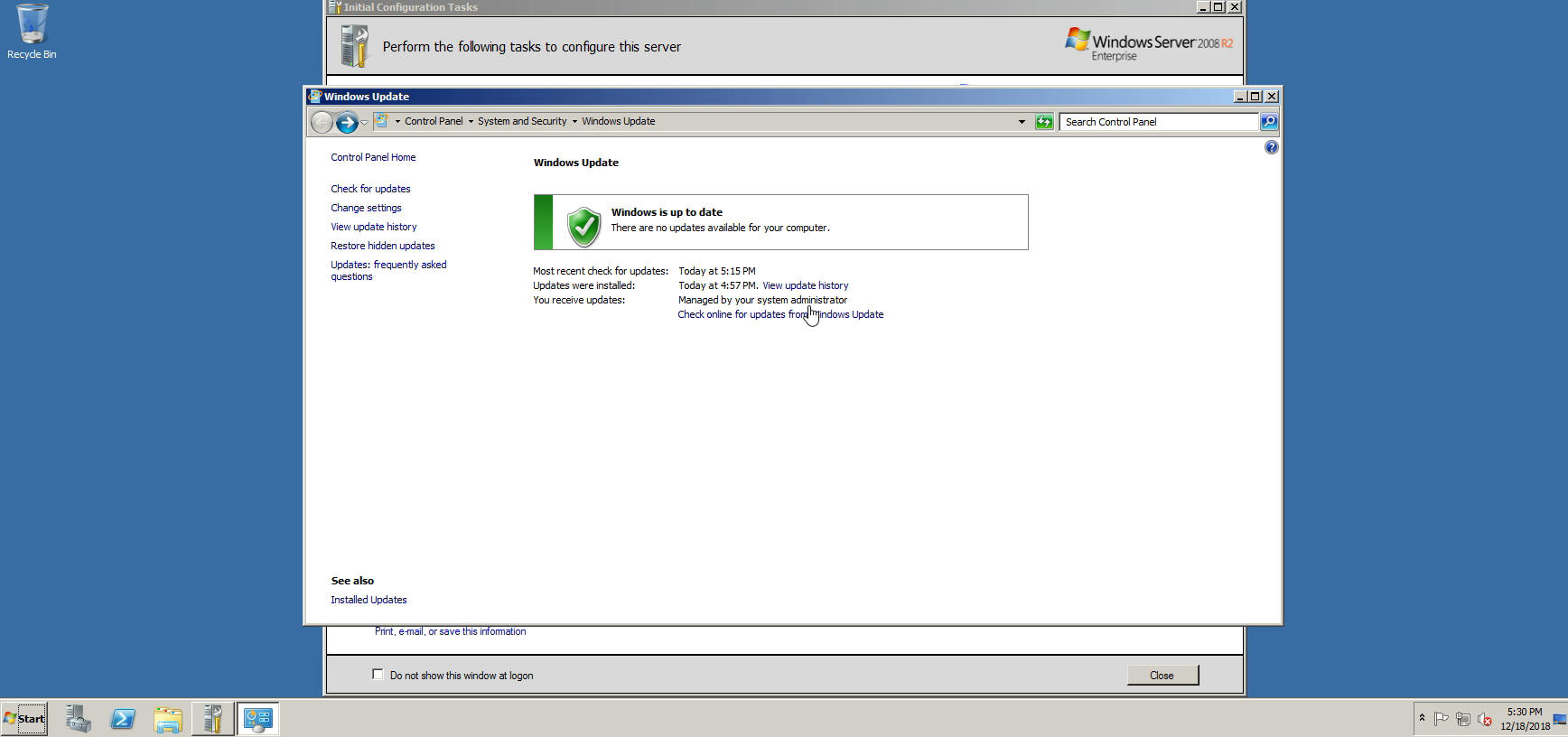
Task: Select Windows Update breadcrumb
Action: click(x=619, y=121)
